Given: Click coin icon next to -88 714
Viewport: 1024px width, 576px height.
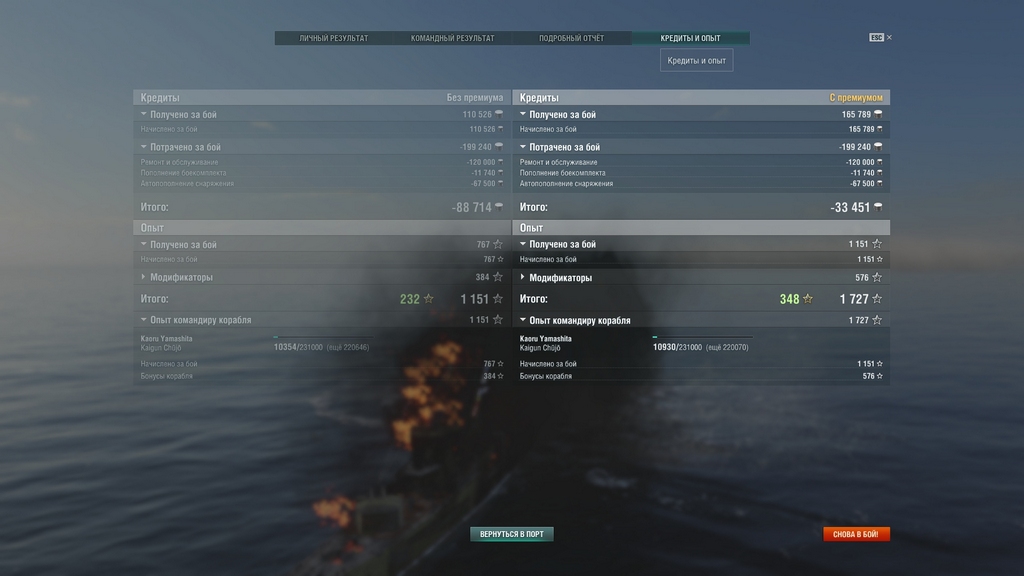Looking at the screenshot, I should [499, 207].
